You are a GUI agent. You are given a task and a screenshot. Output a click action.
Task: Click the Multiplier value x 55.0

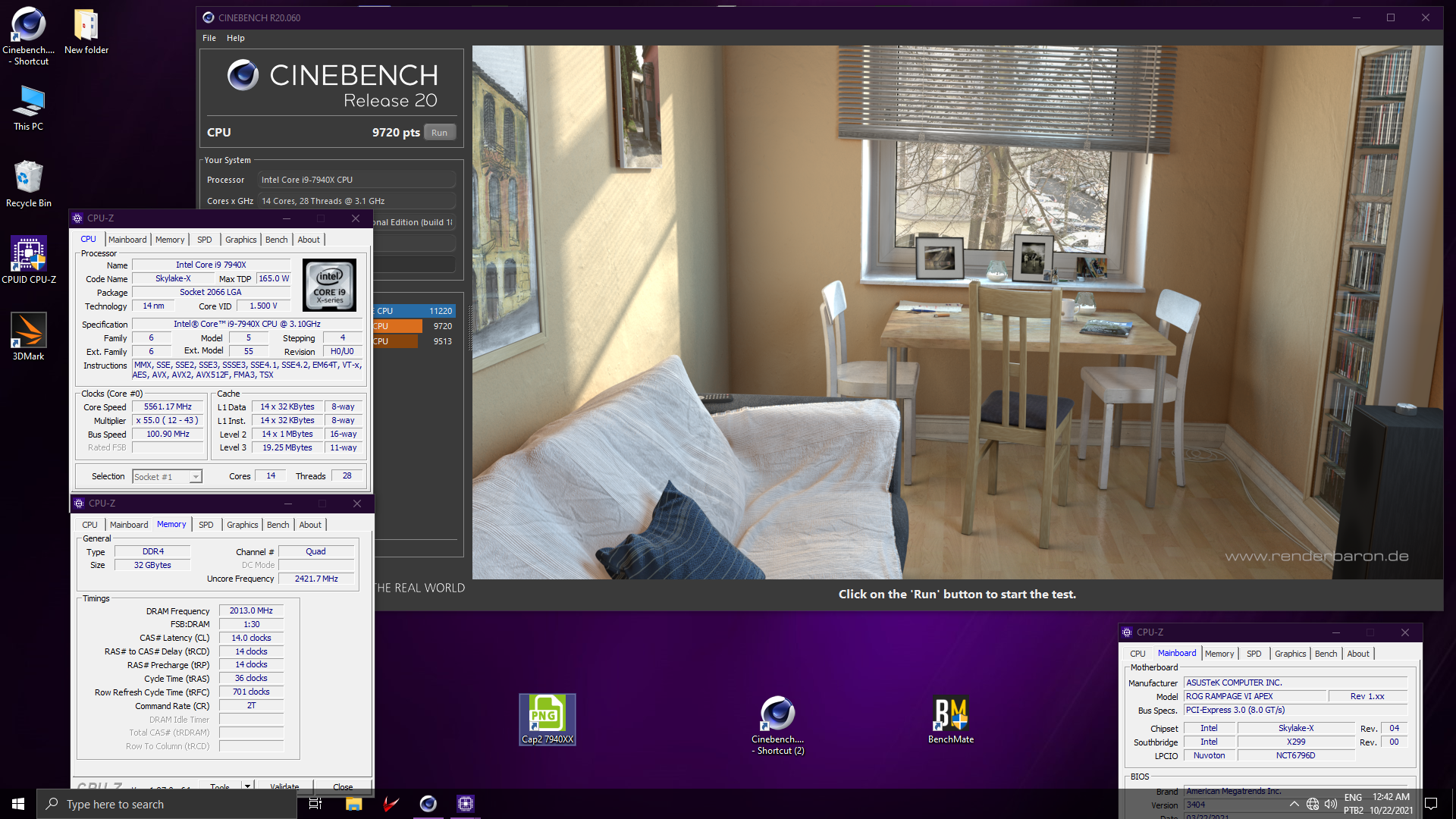168,420
